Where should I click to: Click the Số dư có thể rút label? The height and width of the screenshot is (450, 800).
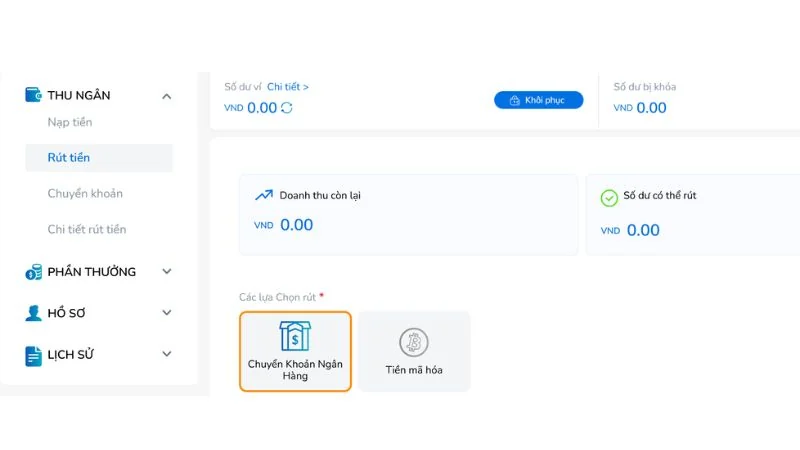(x=660, y=195)
